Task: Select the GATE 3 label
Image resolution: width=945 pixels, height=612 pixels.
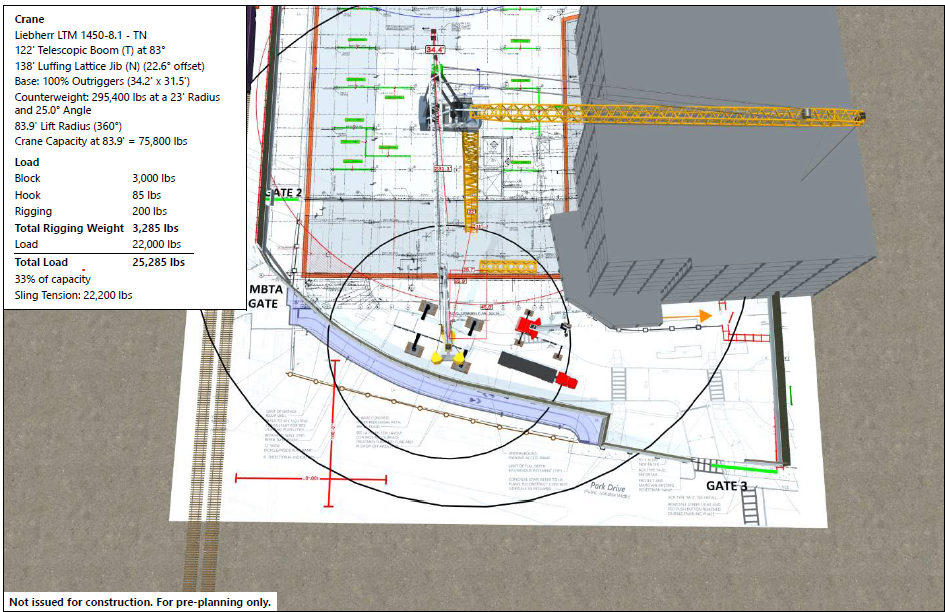Action: [727, 486]
